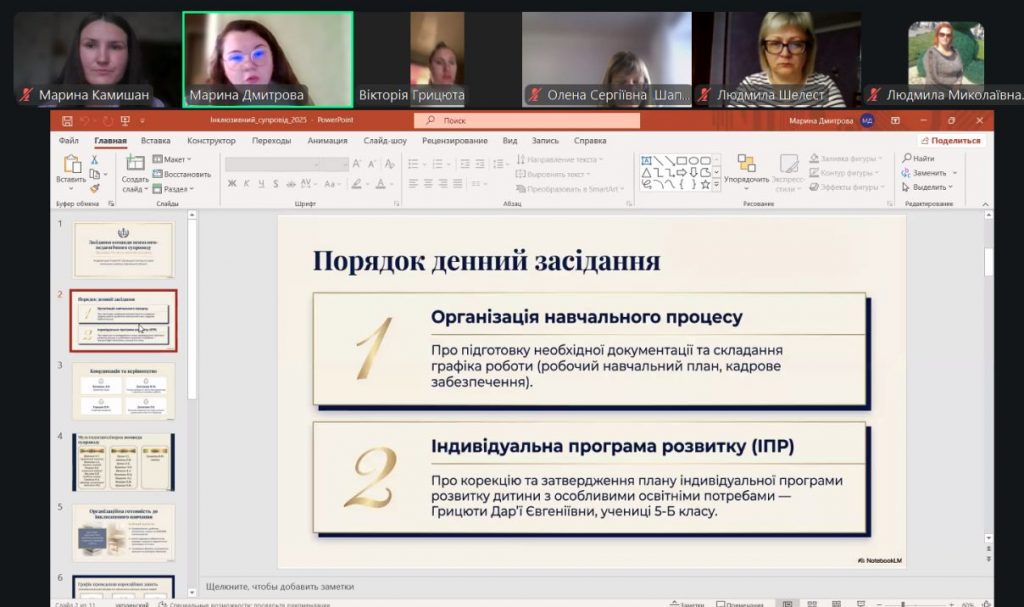Toggle the Comments (Примечания) pane in status bar
The image size is (1024, 607).
coord(740,603)
